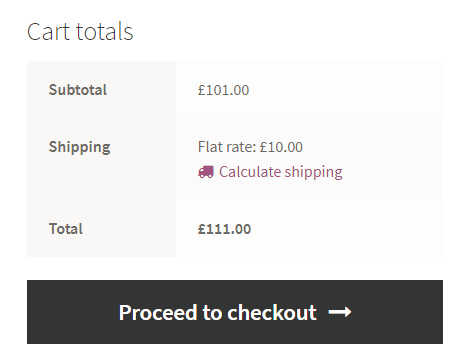Click the word Cart in the heading
Screen dimensions: 474x363
pos(49,31)
